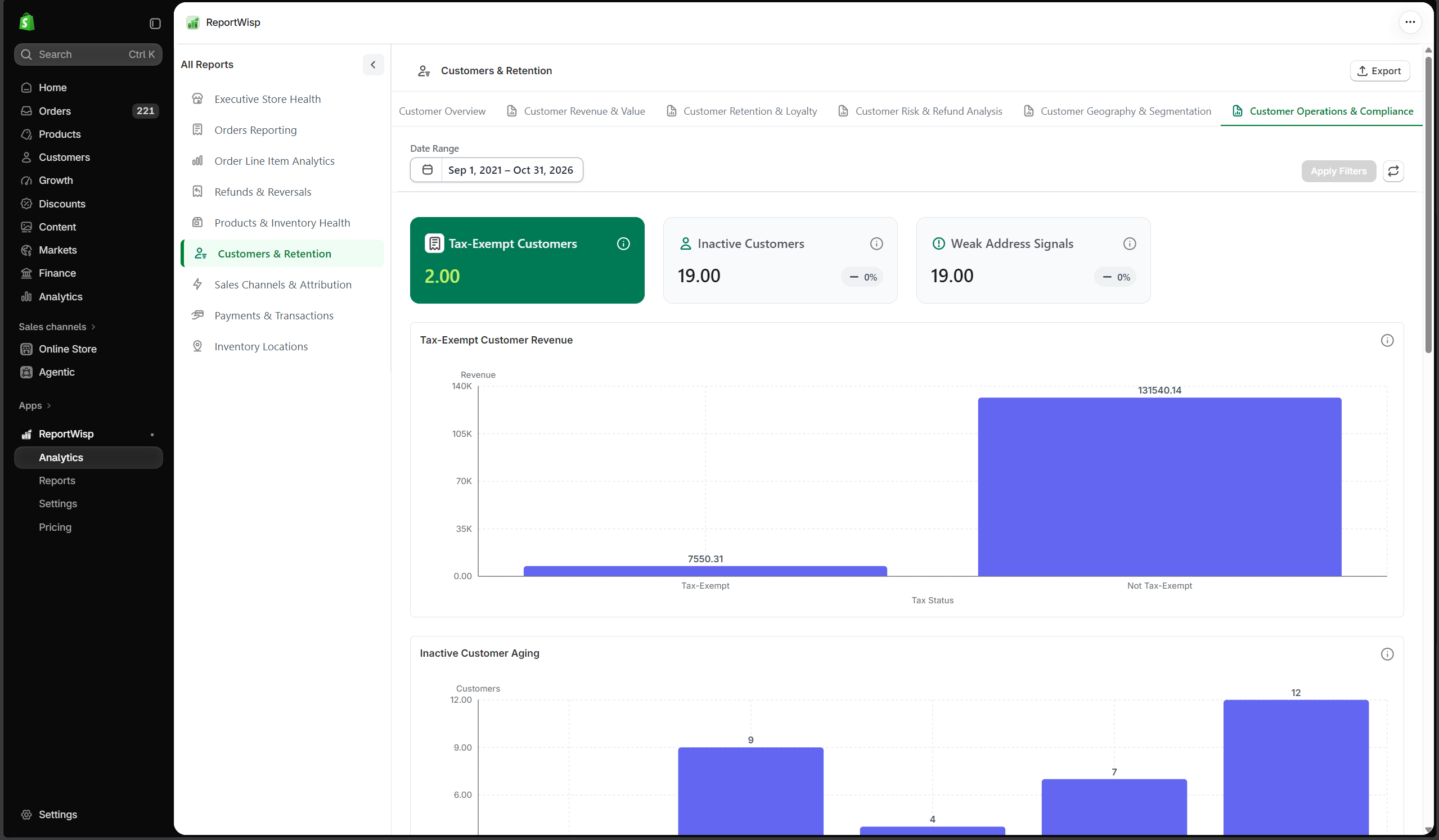Switch to Customer Risk & Refund Analysis tab
This screenshot has height=840, width=1439.
pyautogui.click(x=920, y=111)
